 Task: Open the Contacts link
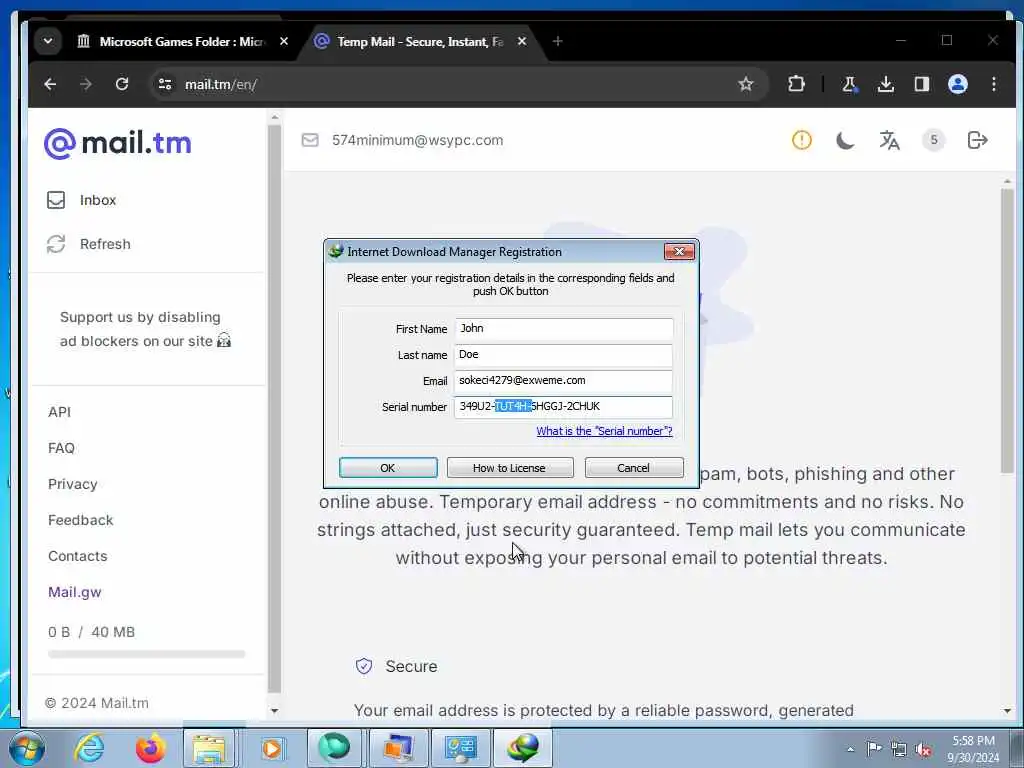(78, 556)
